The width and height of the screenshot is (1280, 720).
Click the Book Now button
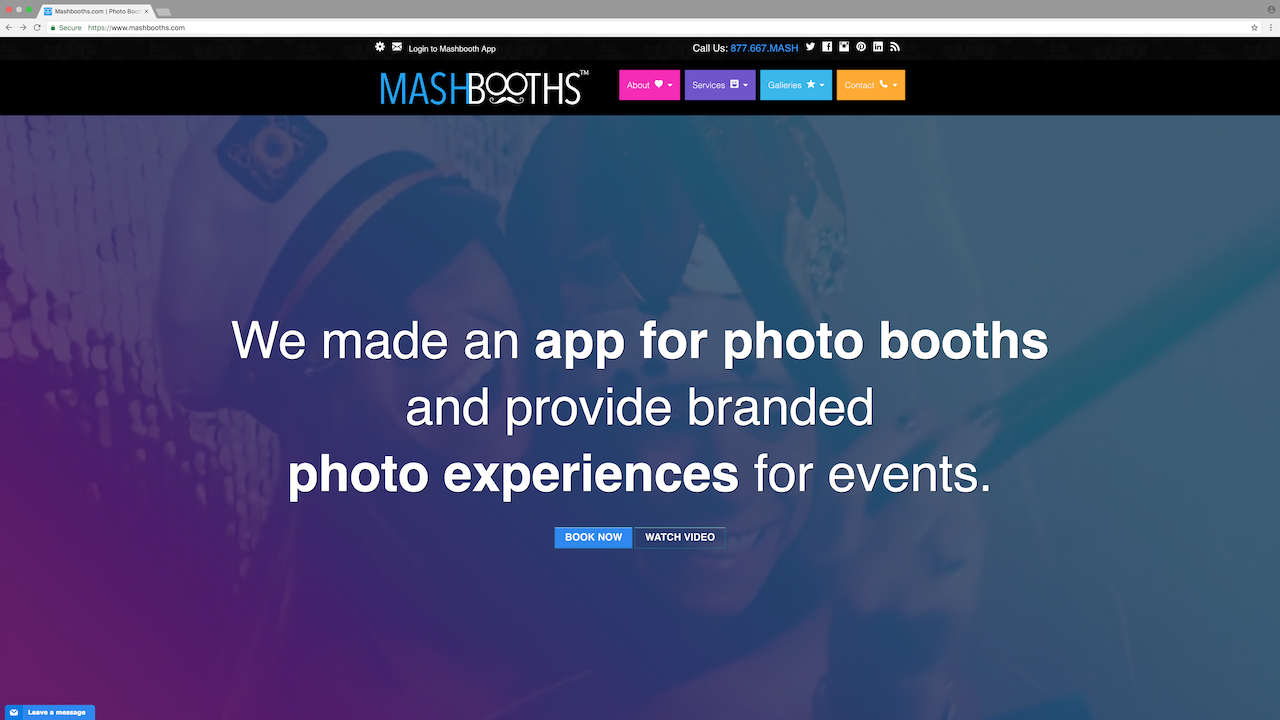click(x=593, y=537)
